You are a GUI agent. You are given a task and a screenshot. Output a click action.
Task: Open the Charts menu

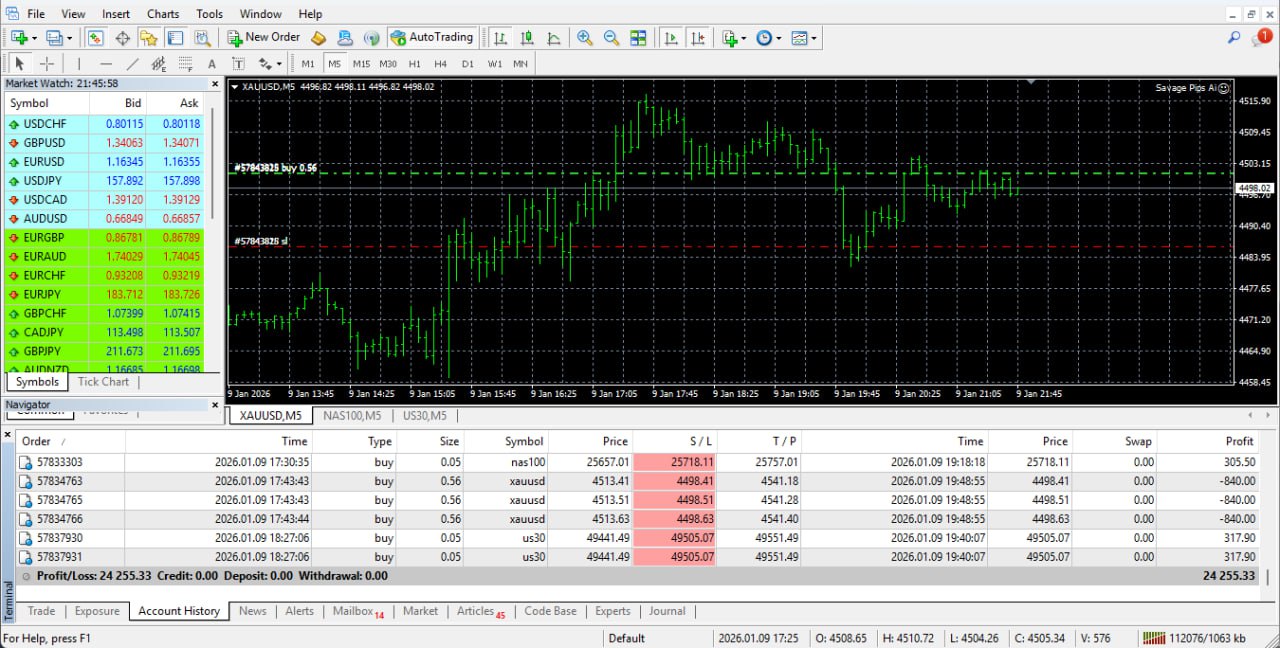pos(162,13)
